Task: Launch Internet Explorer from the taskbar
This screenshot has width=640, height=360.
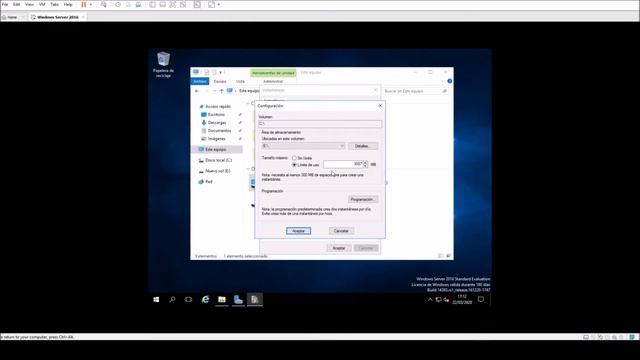Action: (205, 300)
